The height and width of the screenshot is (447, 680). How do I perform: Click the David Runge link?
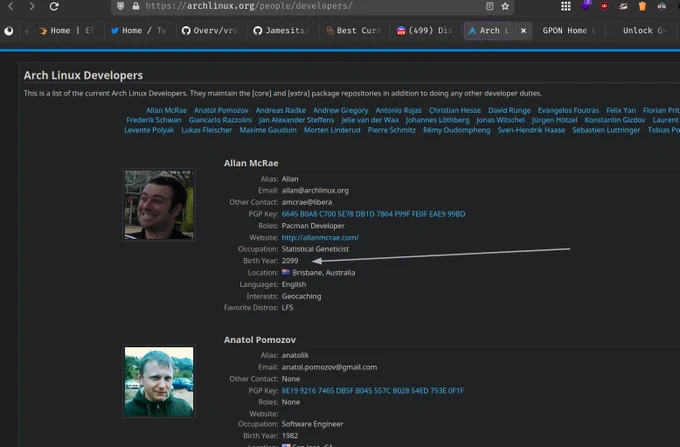tap(509, 110)
